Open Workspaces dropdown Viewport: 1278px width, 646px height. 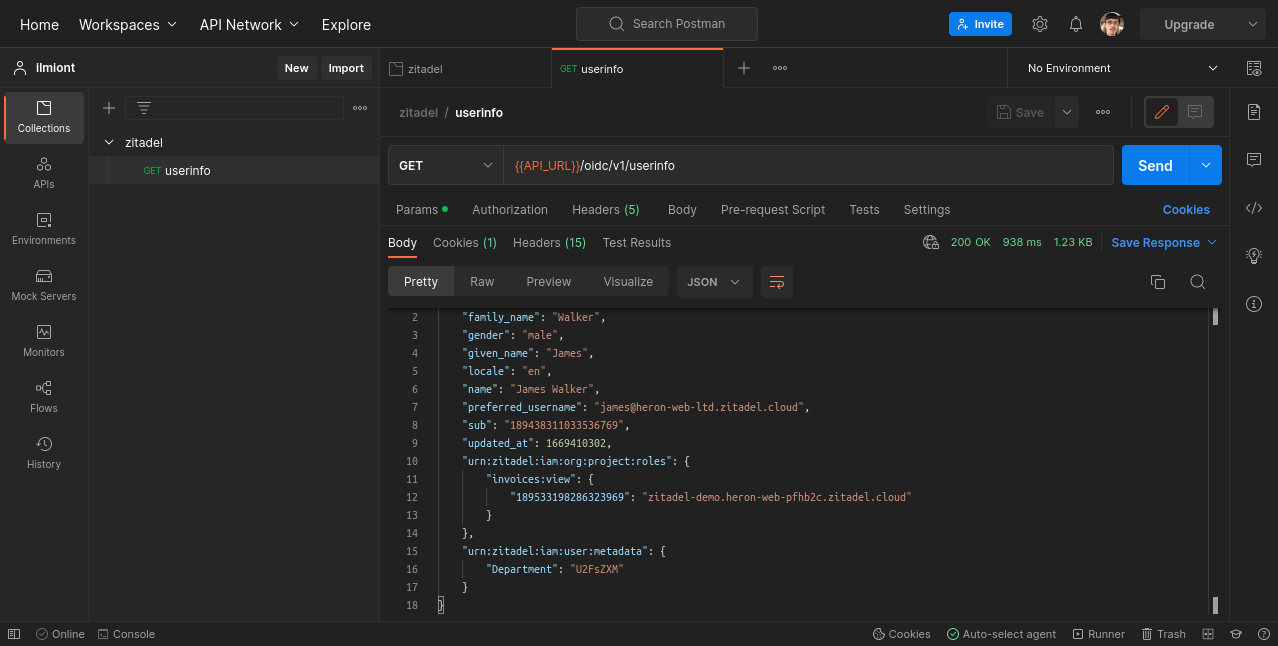pos(128,24)
